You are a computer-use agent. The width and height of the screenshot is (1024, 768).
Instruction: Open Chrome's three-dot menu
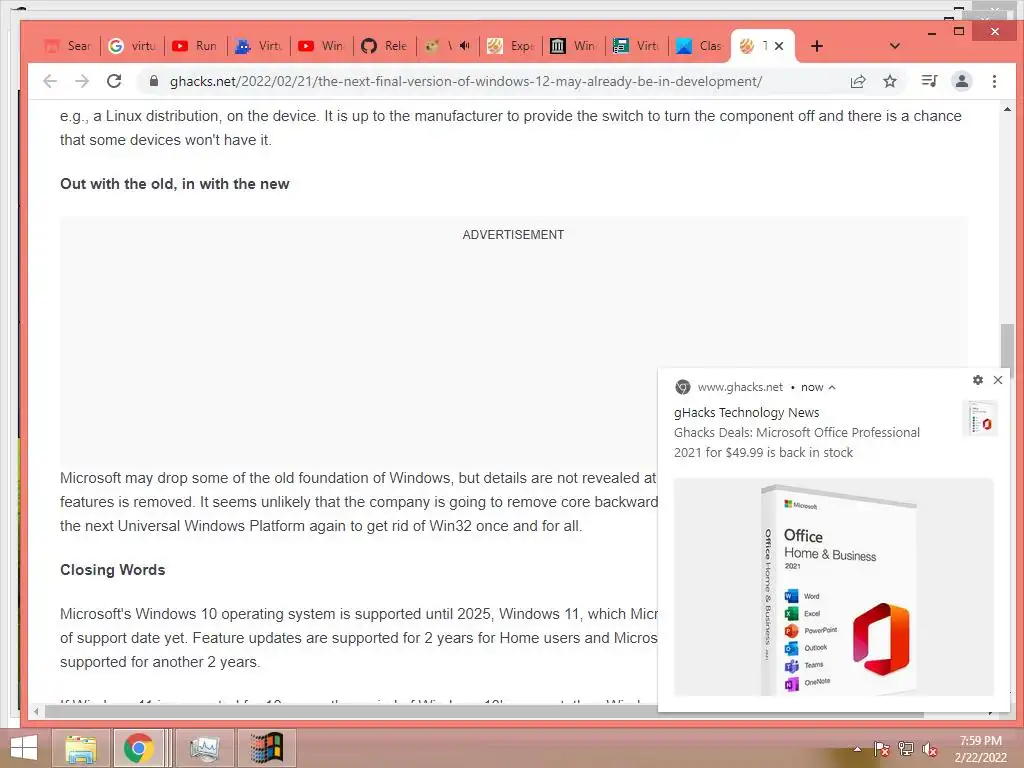pos(994,81)
